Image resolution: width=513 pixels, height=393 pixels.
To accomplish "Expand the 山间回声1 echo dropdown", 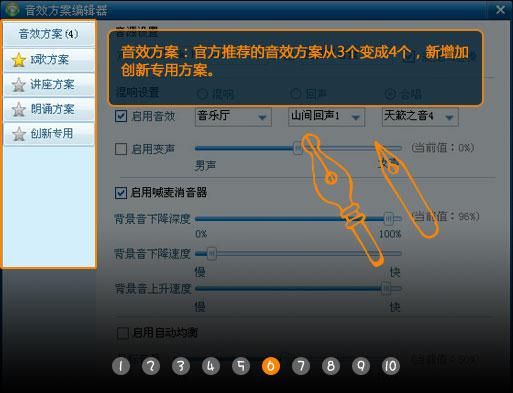I will pyautogui.click(x=326, y=117).
